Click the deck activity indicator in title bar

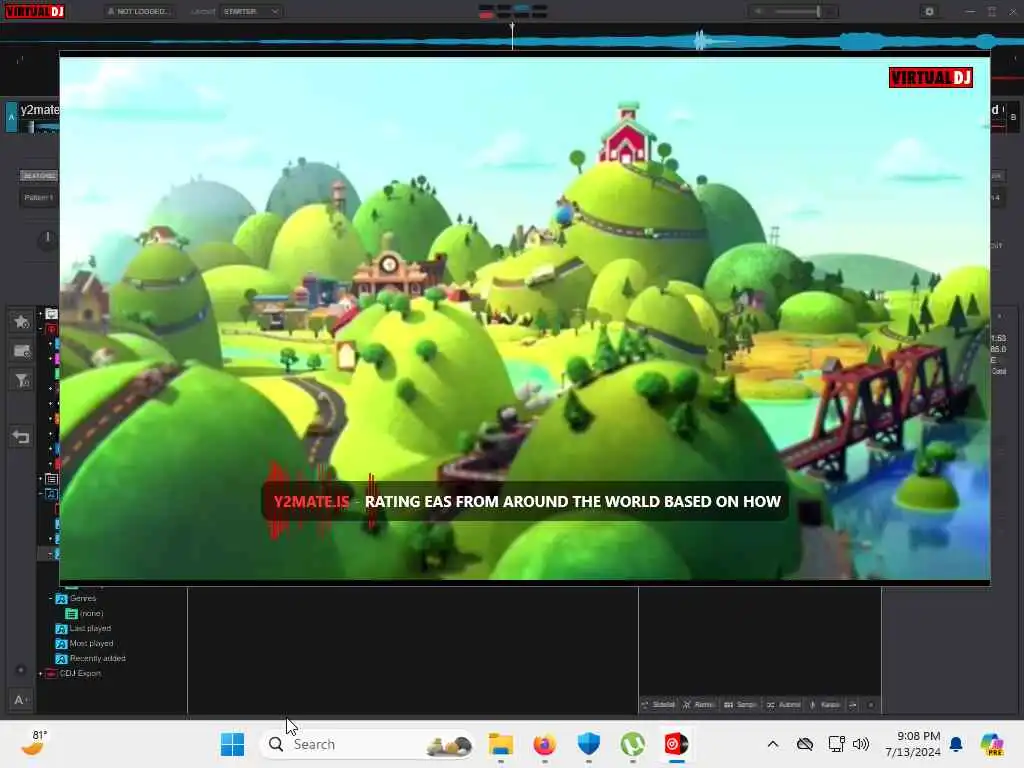[x=513, y=11]
